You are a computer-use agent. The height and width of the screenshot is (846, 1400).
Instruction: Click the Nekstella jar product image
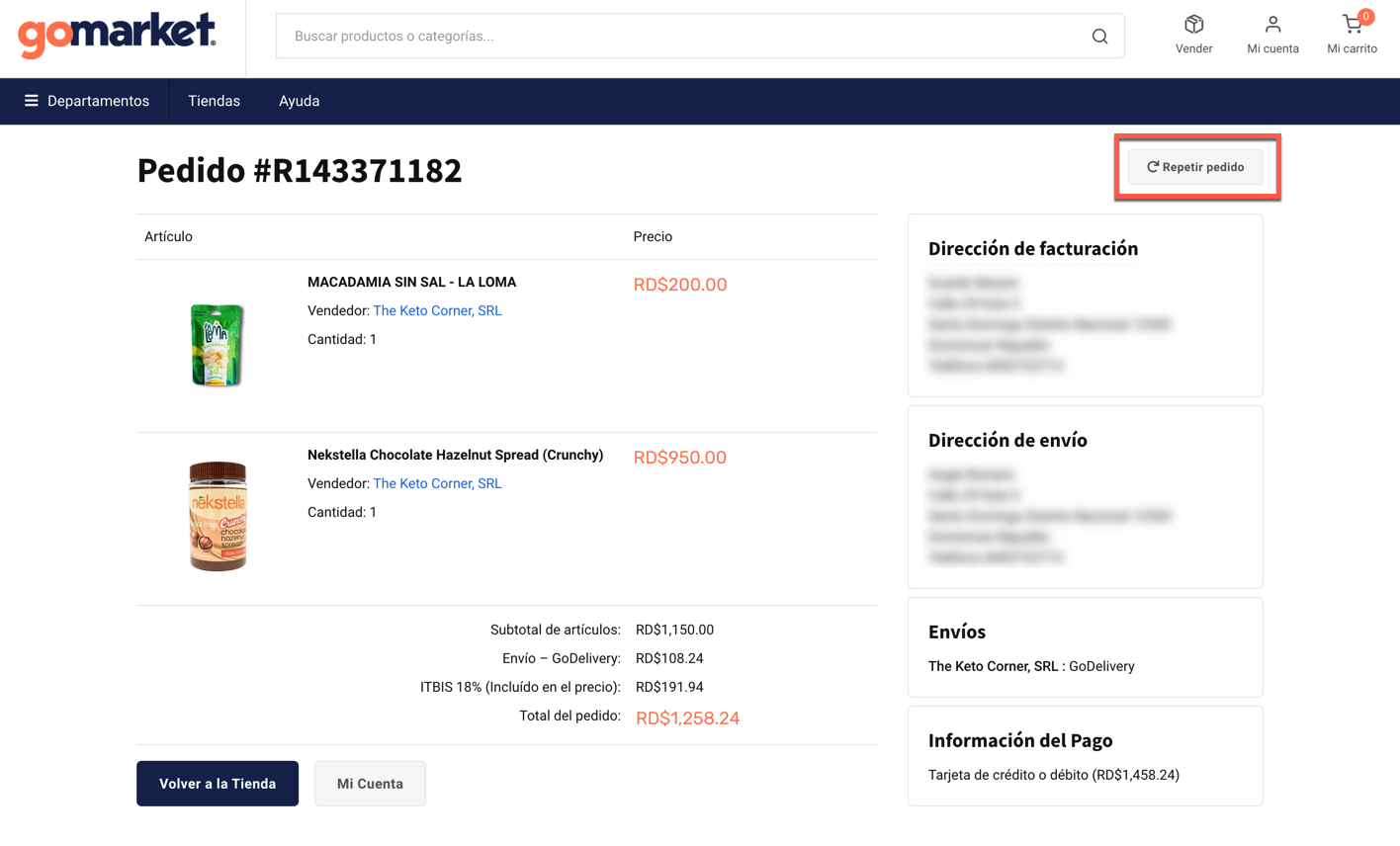218,516
